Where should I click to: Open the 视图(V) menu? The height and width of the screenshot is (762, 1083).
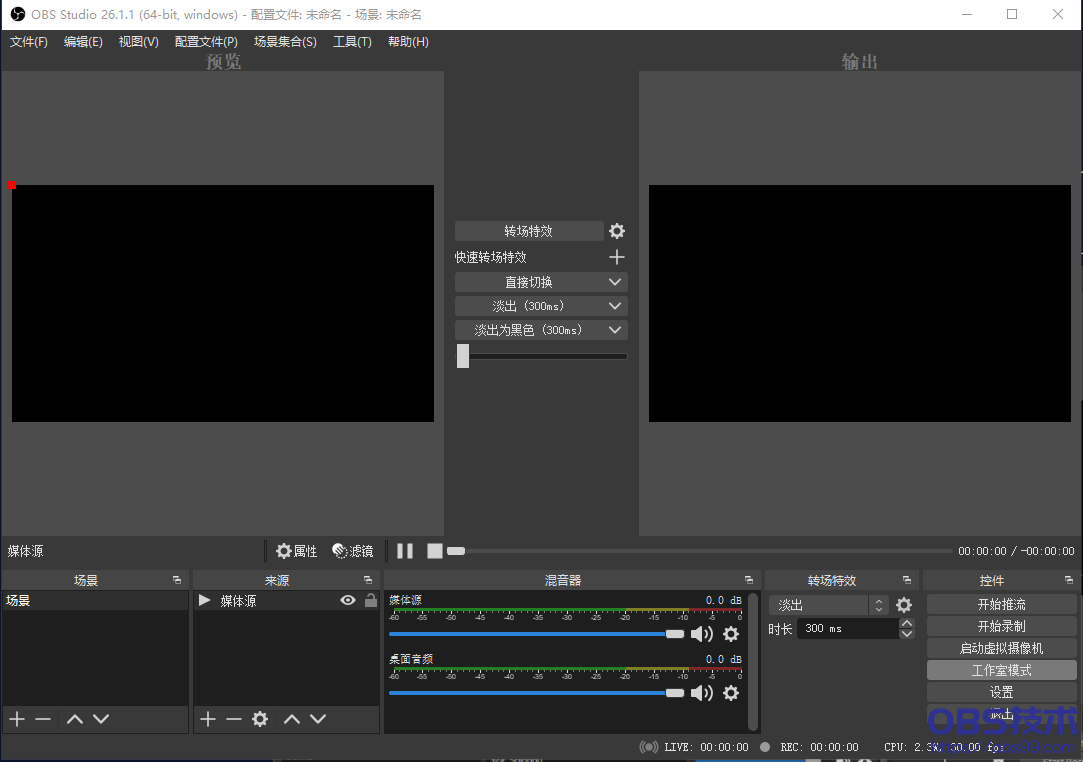[138, 41]
